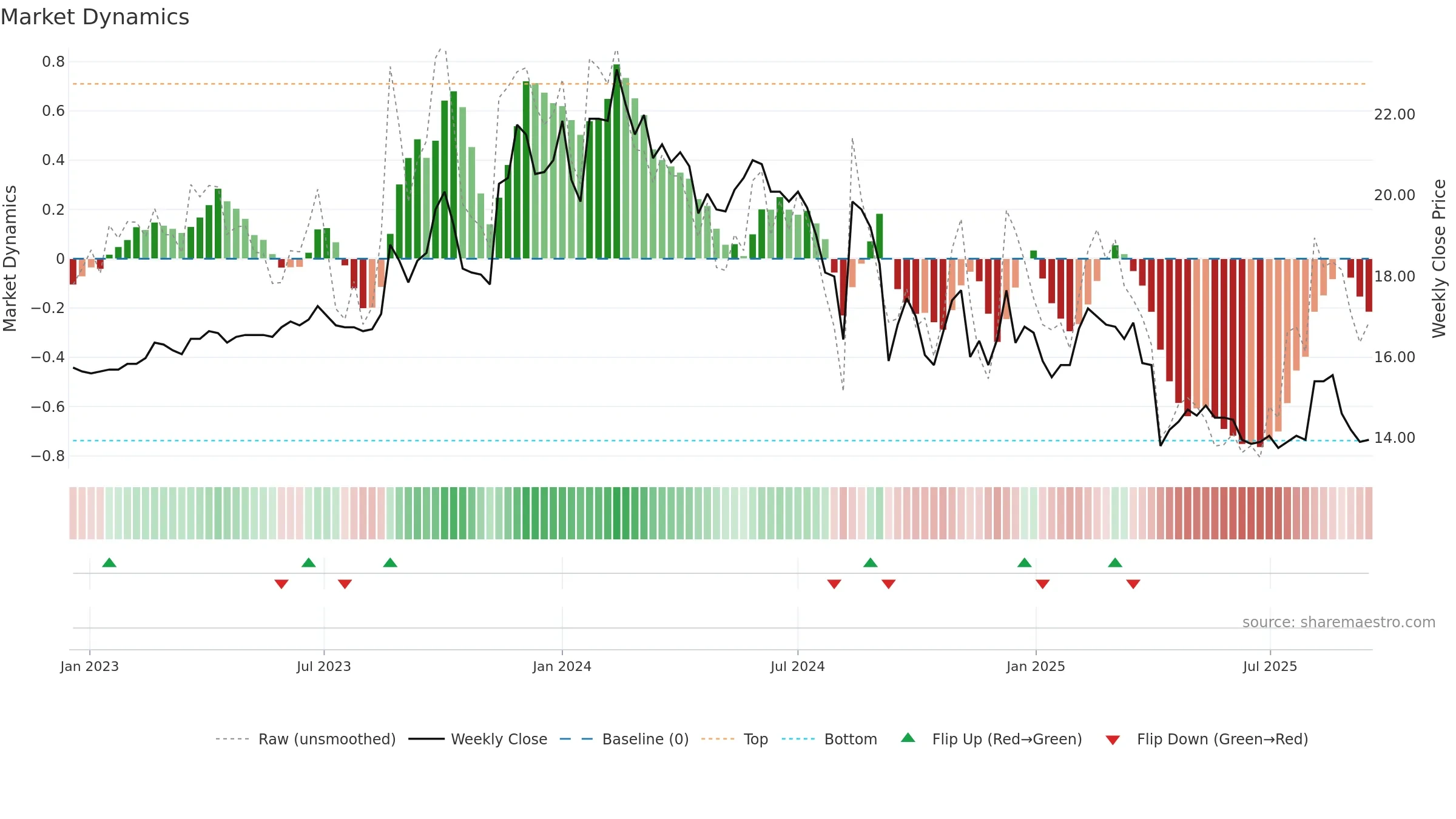
Task: Click the Weekly Close legend entry
Action: 477,739
